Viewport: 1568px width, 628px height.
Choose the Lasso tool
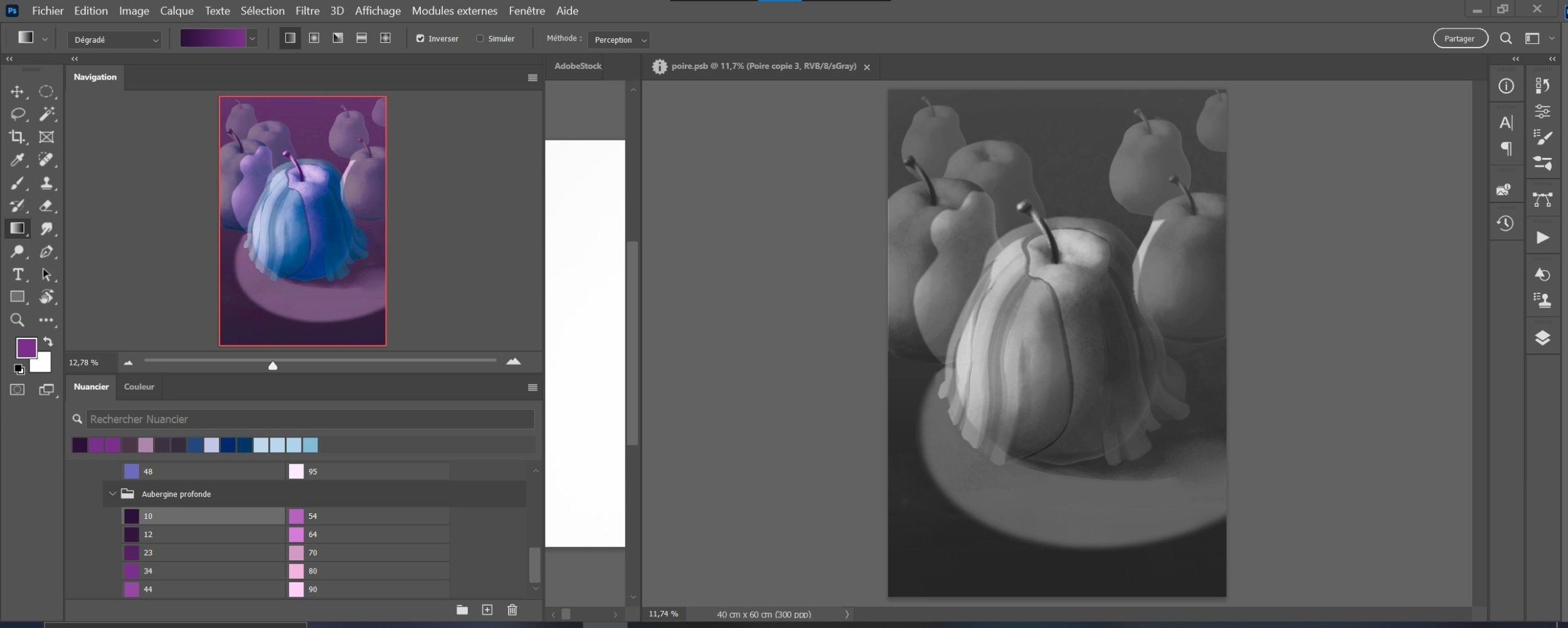tap(17, 114)
